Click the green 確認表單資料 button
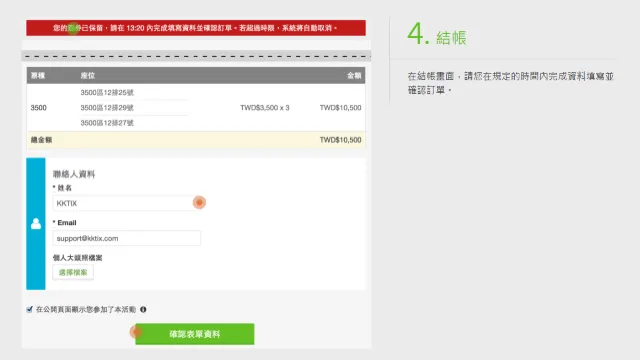The height and width of the screenshot is (360, 640). pos(195,334)
